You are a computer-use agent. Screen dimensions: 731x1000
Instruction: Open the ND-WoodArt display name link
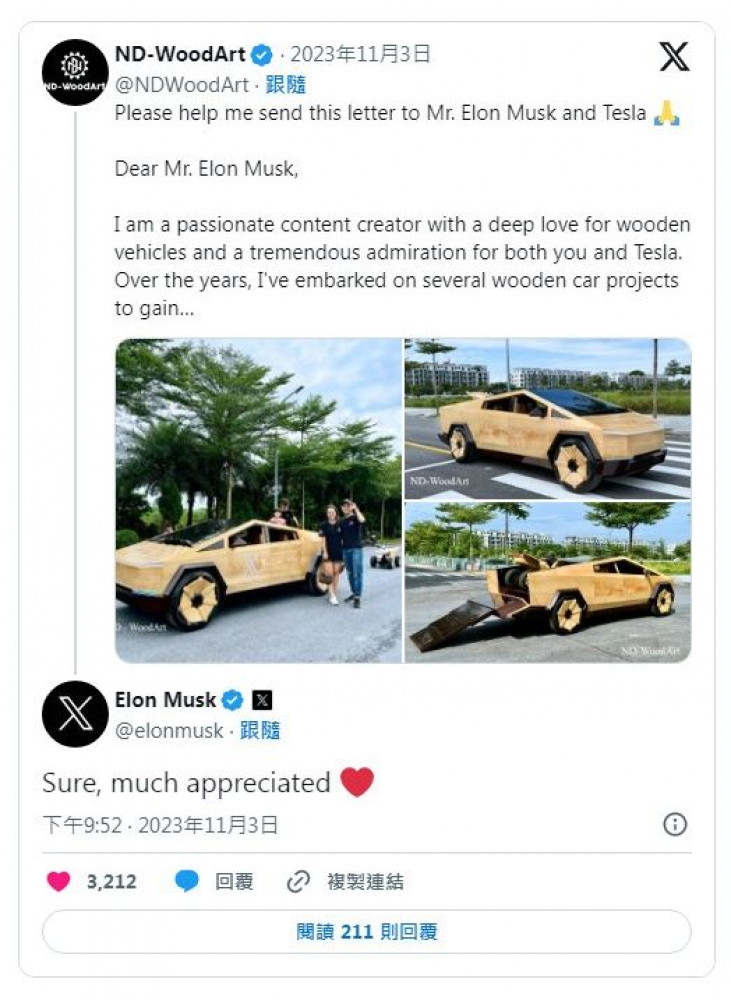[x=180, y=55]
